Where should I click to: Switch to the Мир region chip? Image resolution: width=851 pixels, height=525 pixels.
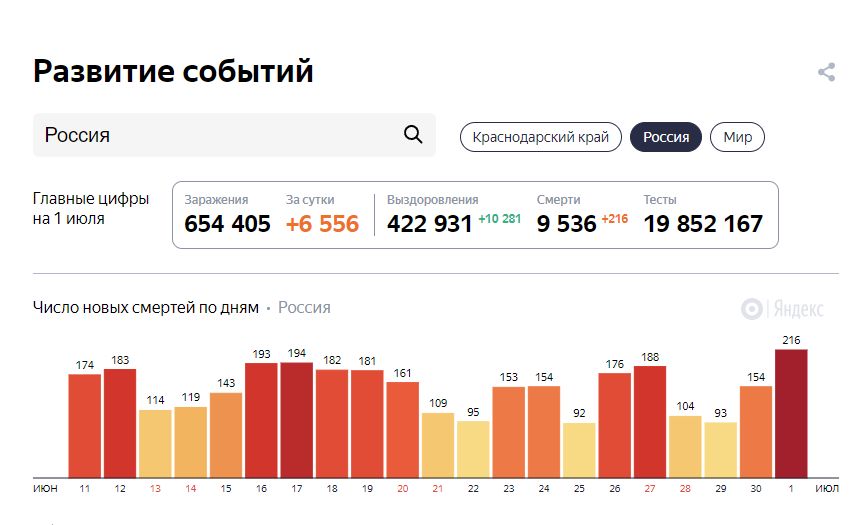pyautogui.click(x=737, y=137)
